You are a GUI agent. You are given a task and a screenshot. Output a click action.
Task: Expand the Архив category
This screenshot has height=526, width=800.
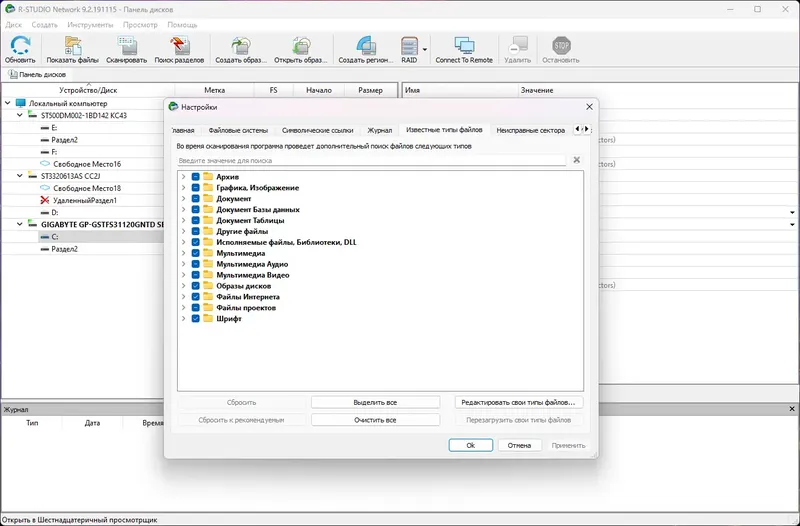pos(183,177)
